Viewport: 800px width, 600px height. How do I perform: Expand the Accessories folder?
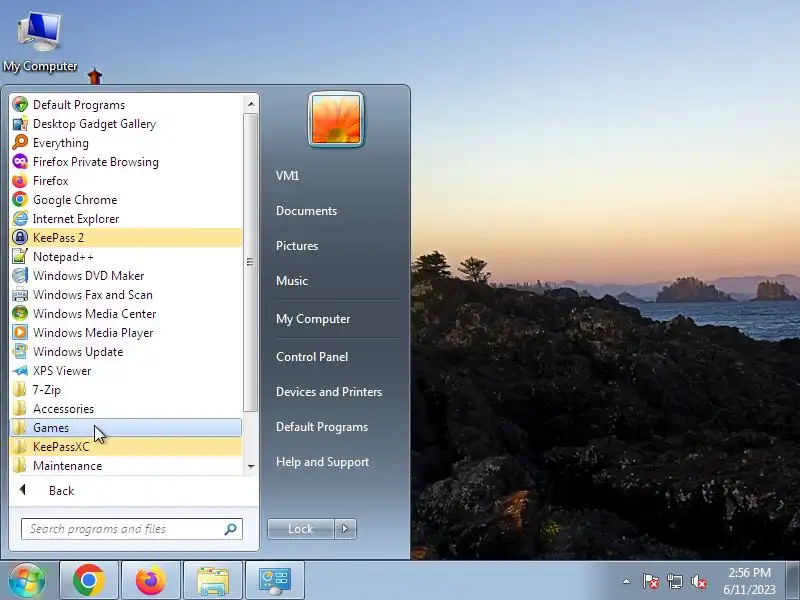tap(126, 409)
